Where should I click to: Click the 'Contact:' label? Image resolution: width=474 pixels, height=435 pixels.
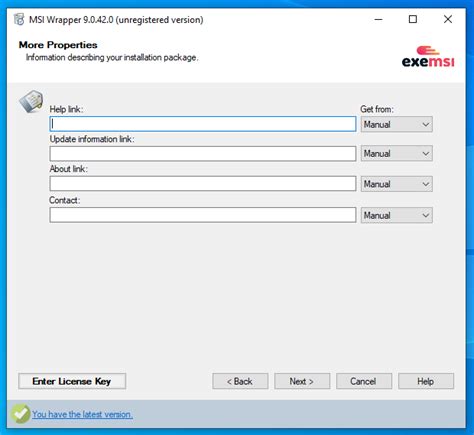click(65, 200)
